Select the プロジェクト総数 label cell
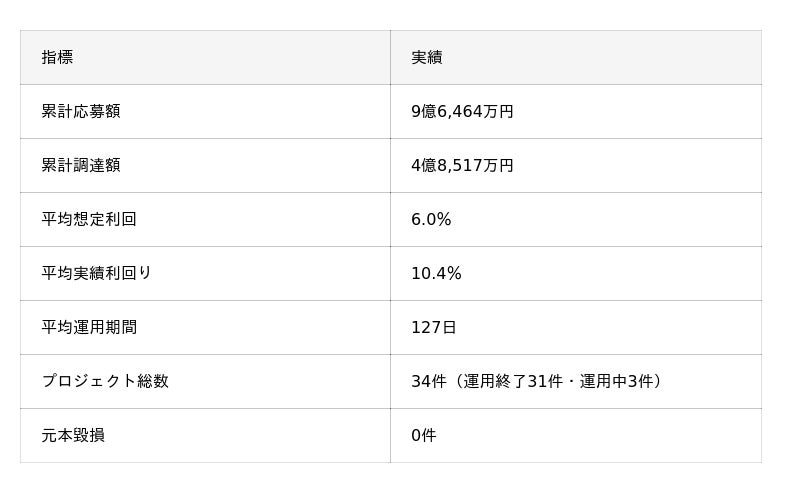800x493 pixels. point(105,381)
